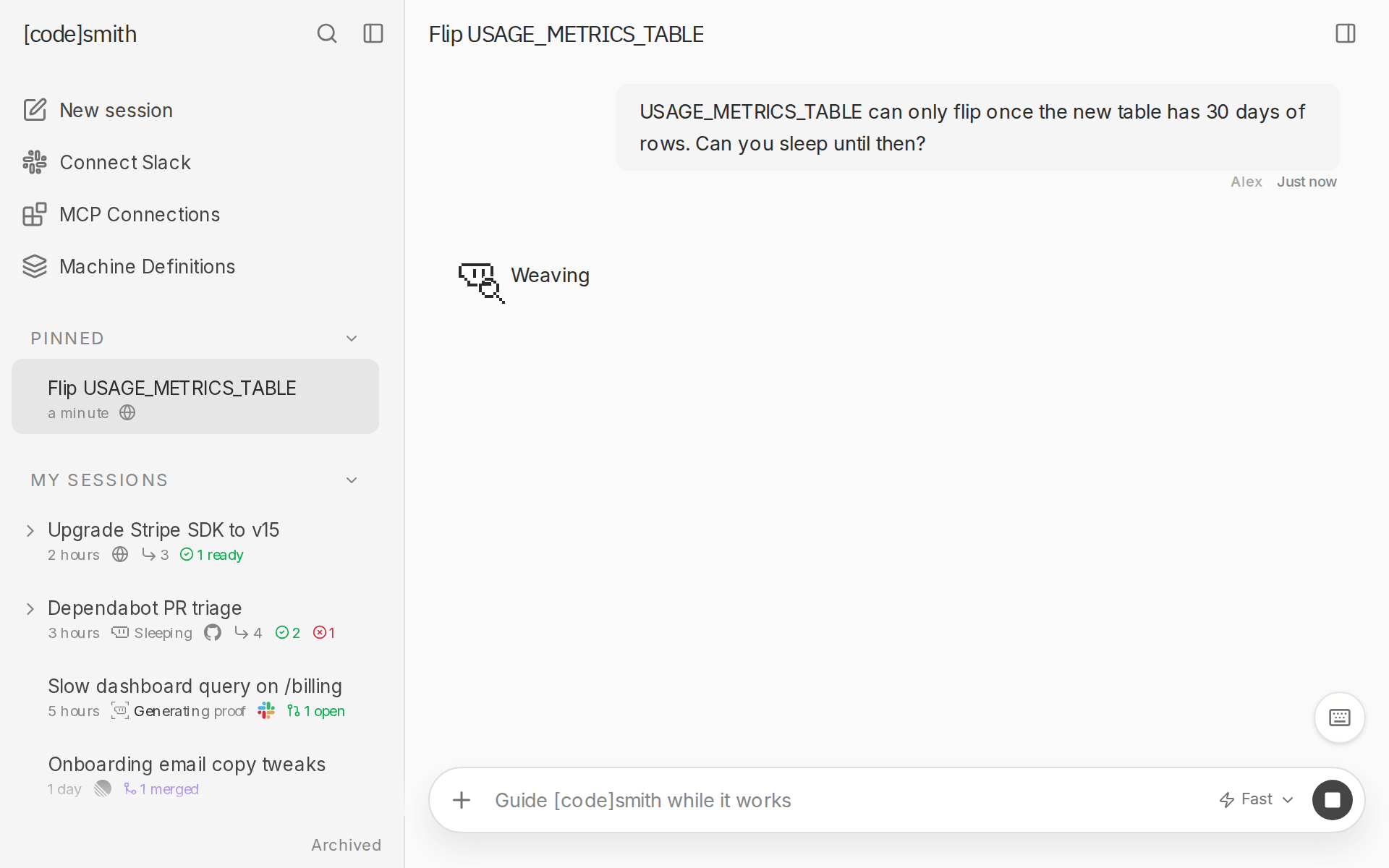Open the search icon in sidebar header

327,33
